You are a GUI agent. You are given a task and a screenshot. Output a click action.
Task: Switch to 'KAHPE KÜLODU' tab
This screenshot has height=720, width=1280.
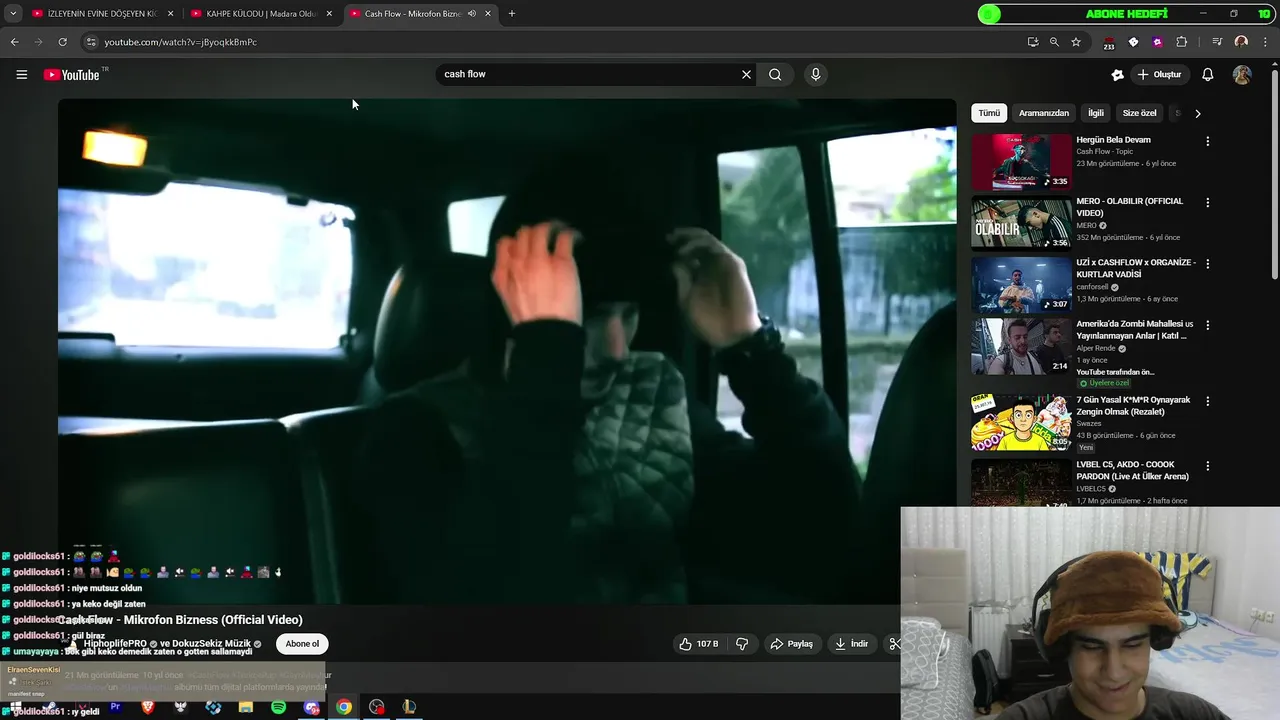[x=262, y=14]
